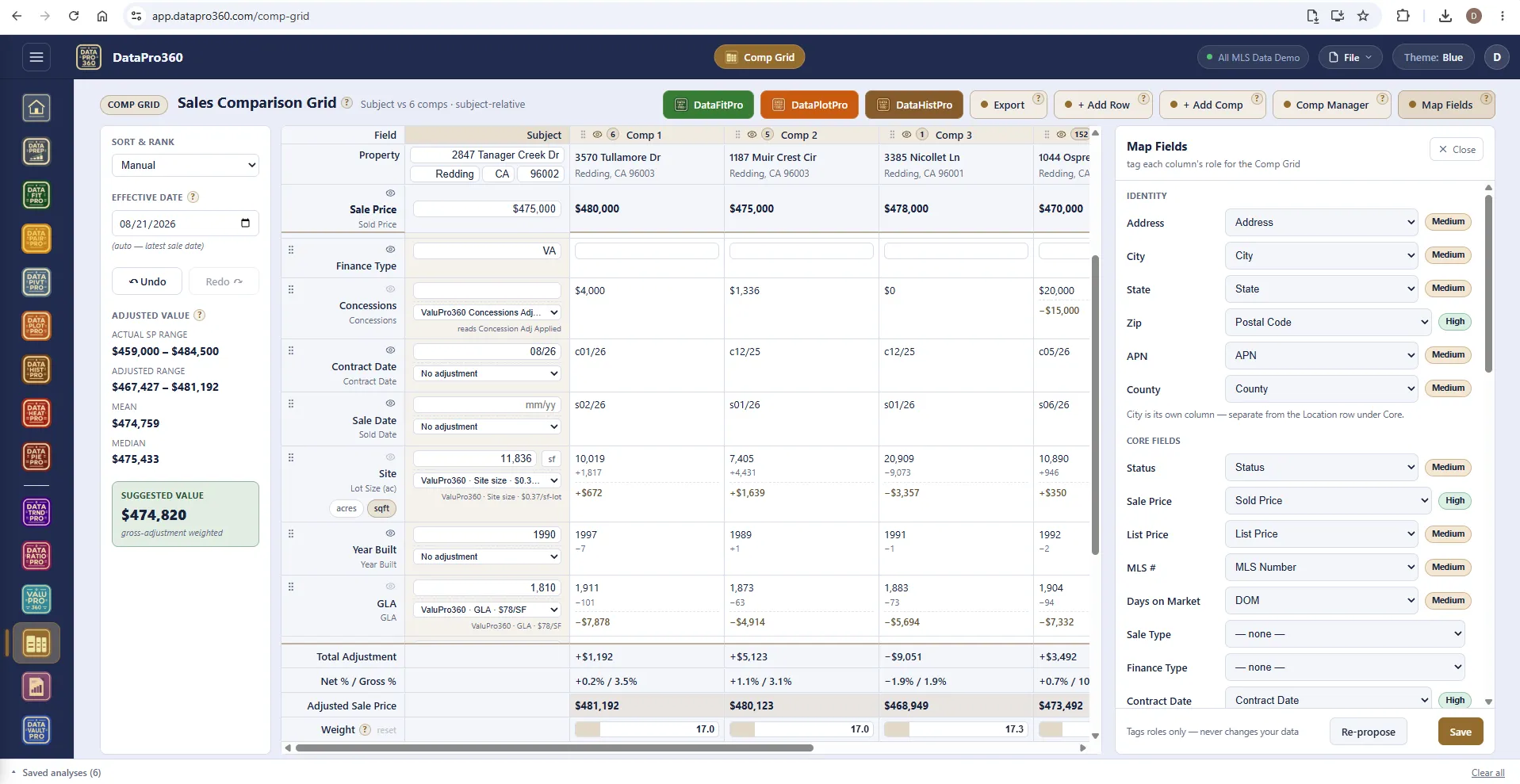Toggle visibility of Concessions row
Image resolution: width=1520 pixels, height=784 pixels.
390,289
